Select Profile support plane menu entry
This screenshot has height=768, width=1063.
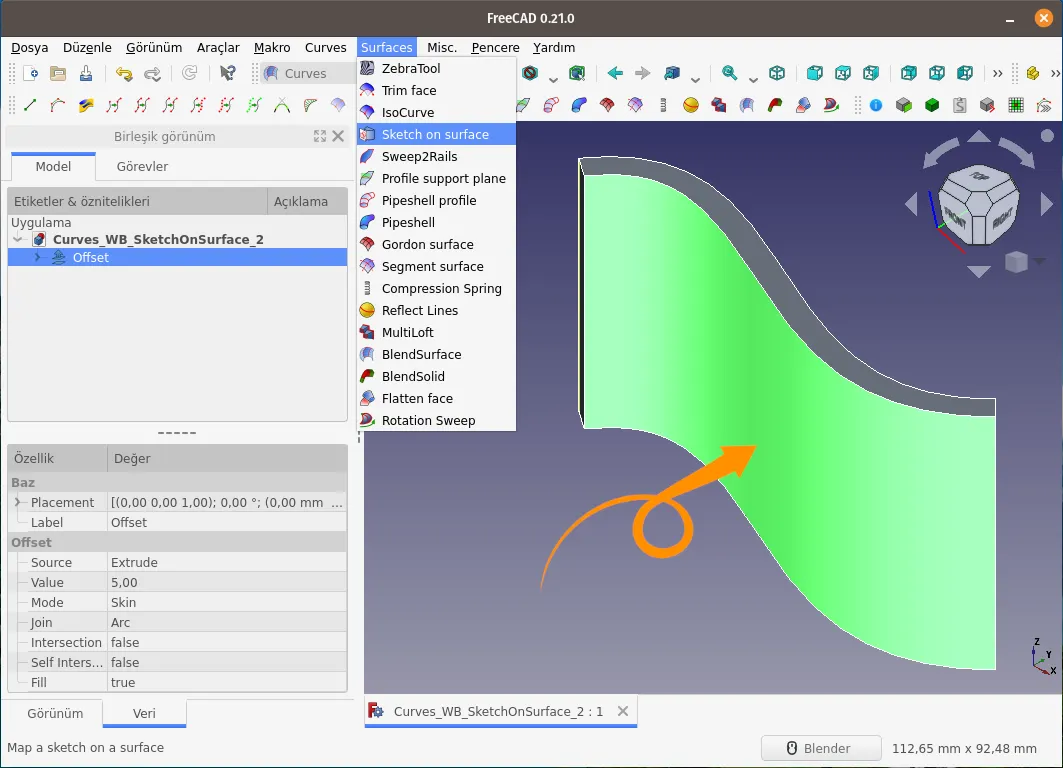(436, 178)
